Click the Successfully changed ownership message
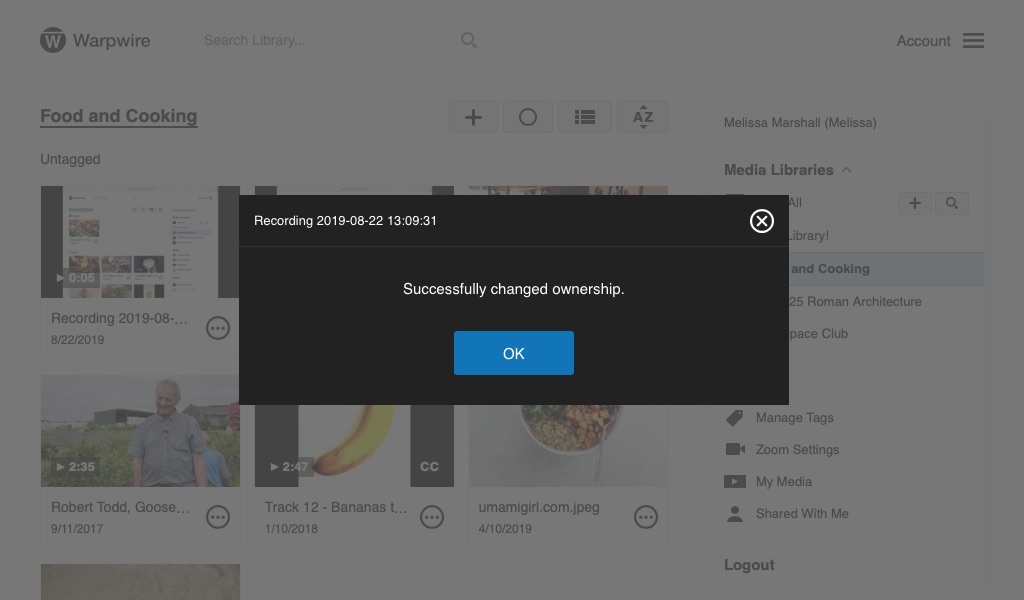 (513, 289)
